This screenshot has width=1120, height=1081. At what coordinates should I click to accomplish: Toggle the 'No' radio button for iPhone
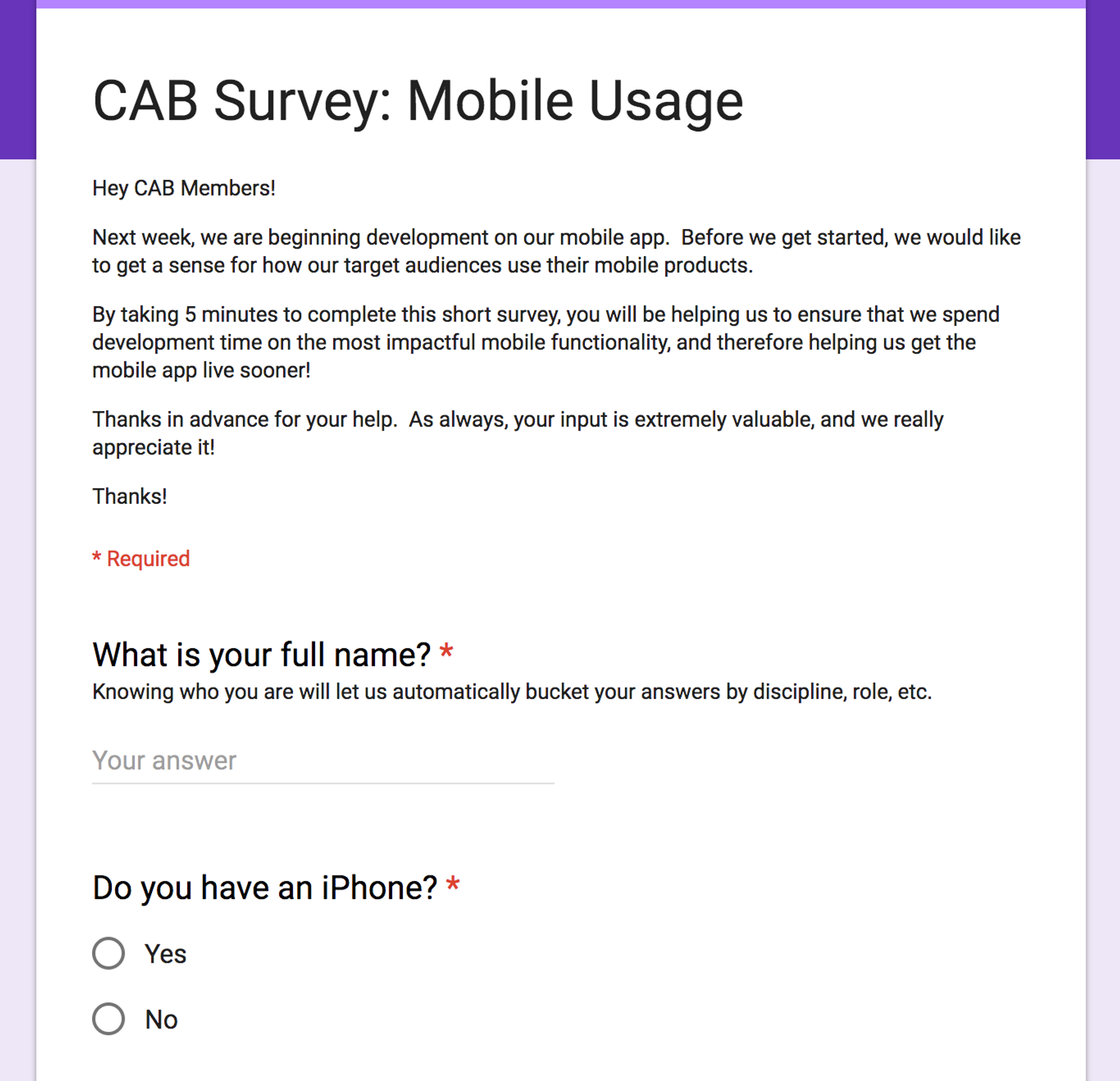click(x=107, y=1019)
